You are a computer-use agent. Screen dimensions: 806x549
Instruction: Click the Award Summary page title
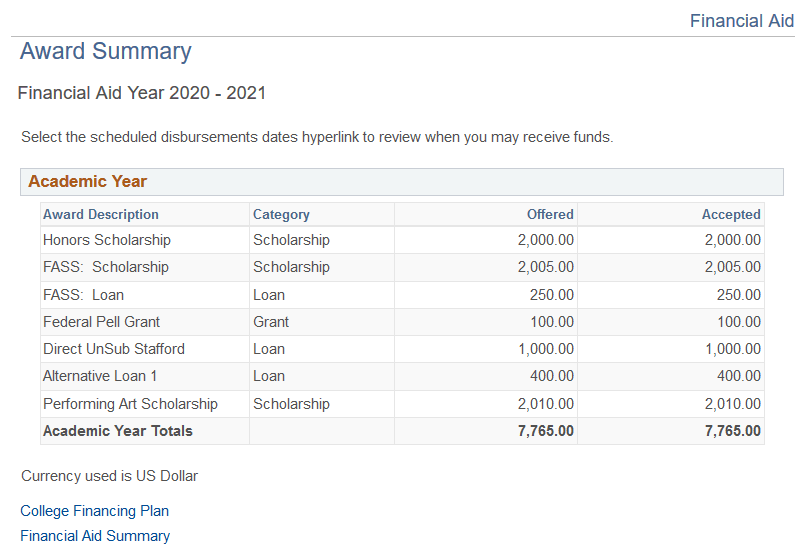click(106, 52)
